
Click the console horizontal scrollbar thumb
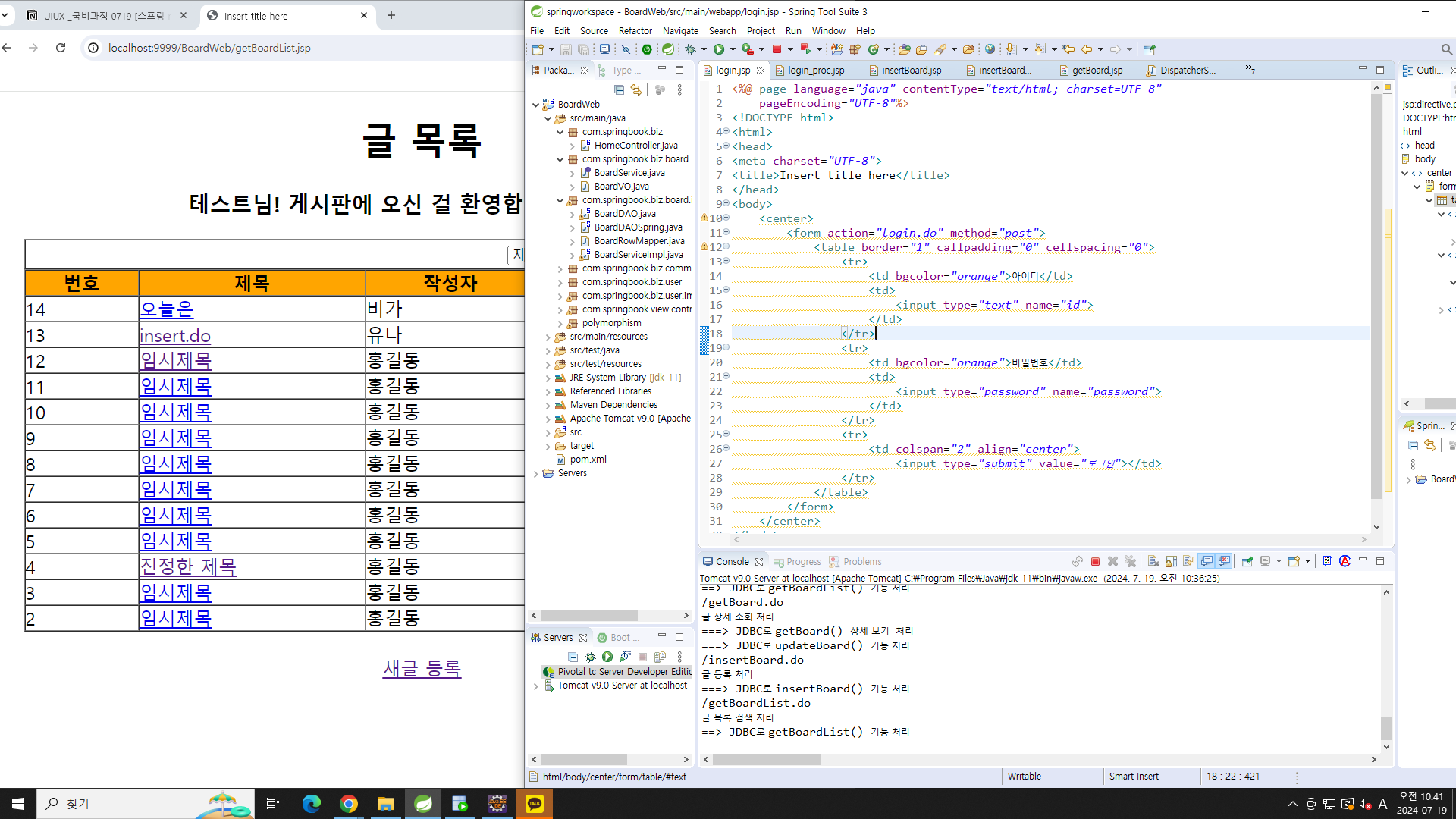tap(766, 759)
